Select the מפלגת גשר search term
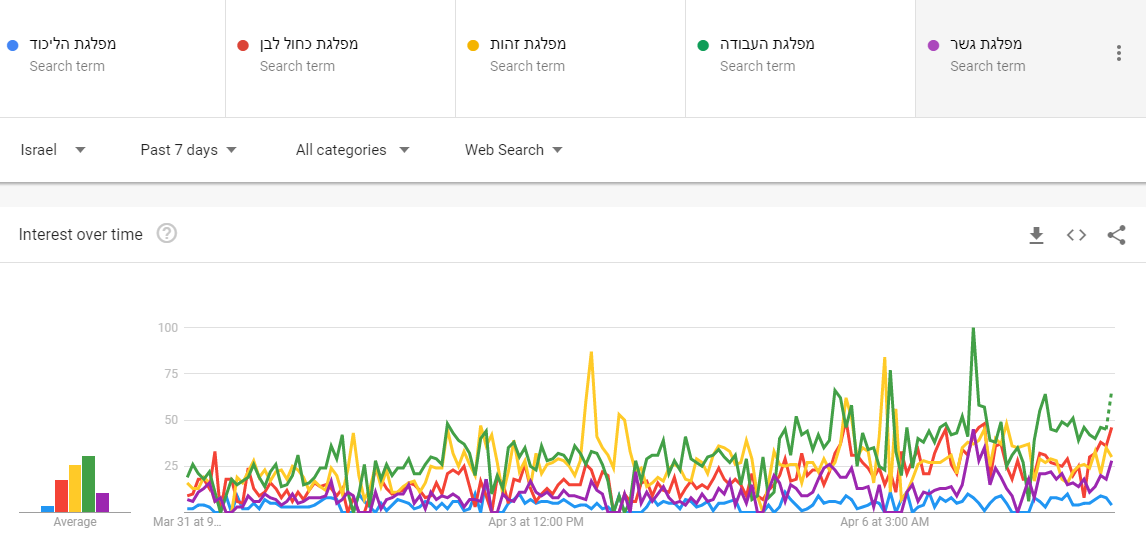 click(986, 44)
